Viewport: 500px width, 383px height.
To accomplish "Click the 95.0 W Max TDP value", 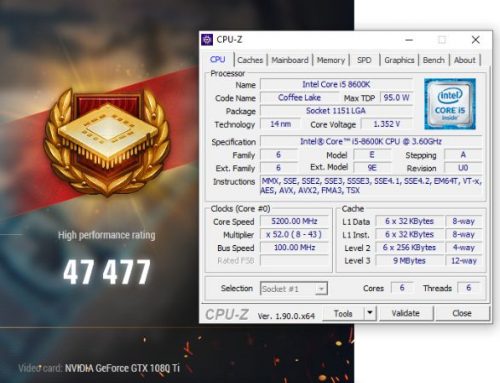I will [396, 98].
